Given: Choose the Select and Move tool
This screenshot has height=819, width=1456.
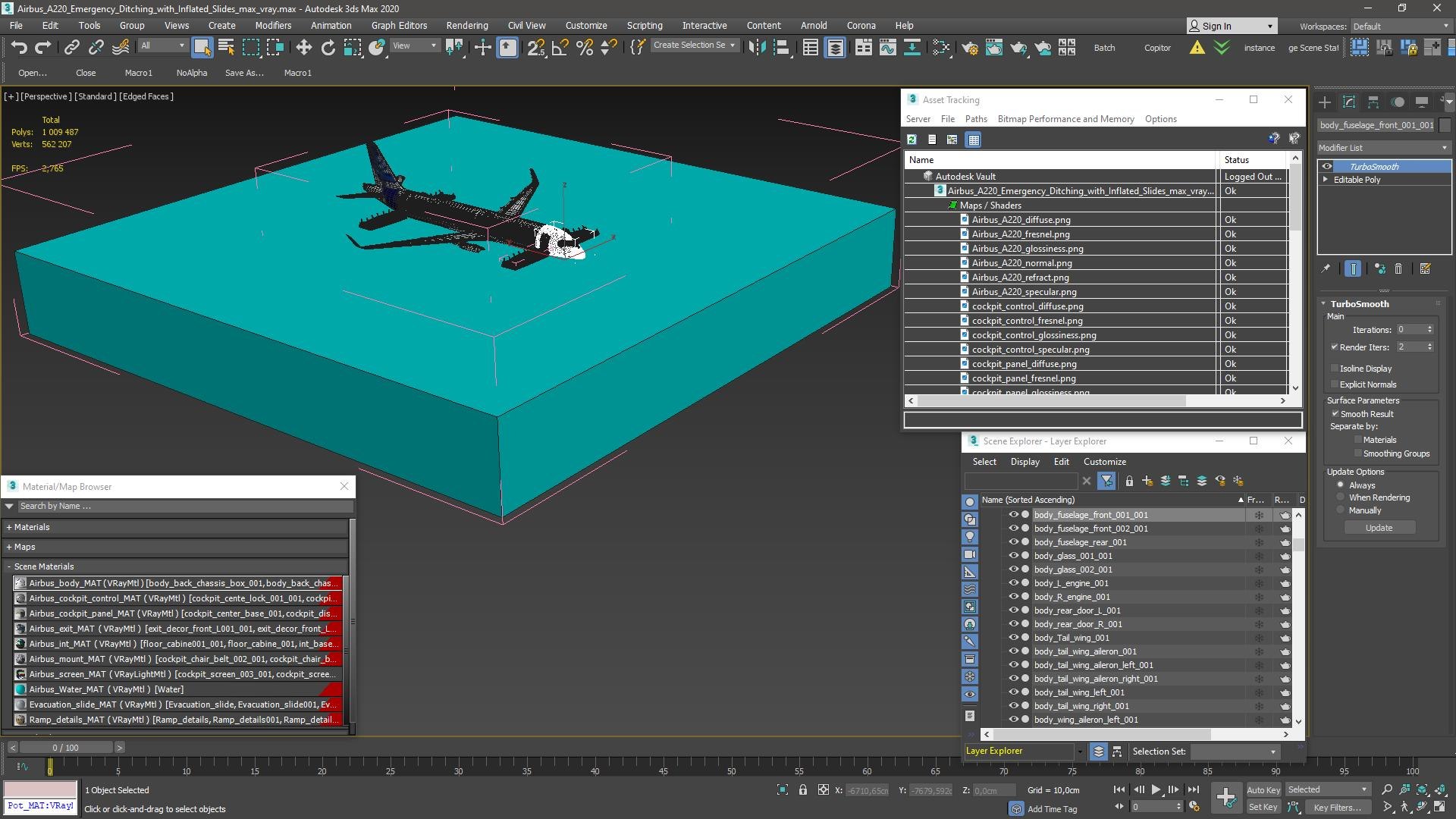Looking at the screenshot, I should click(303, 48).
